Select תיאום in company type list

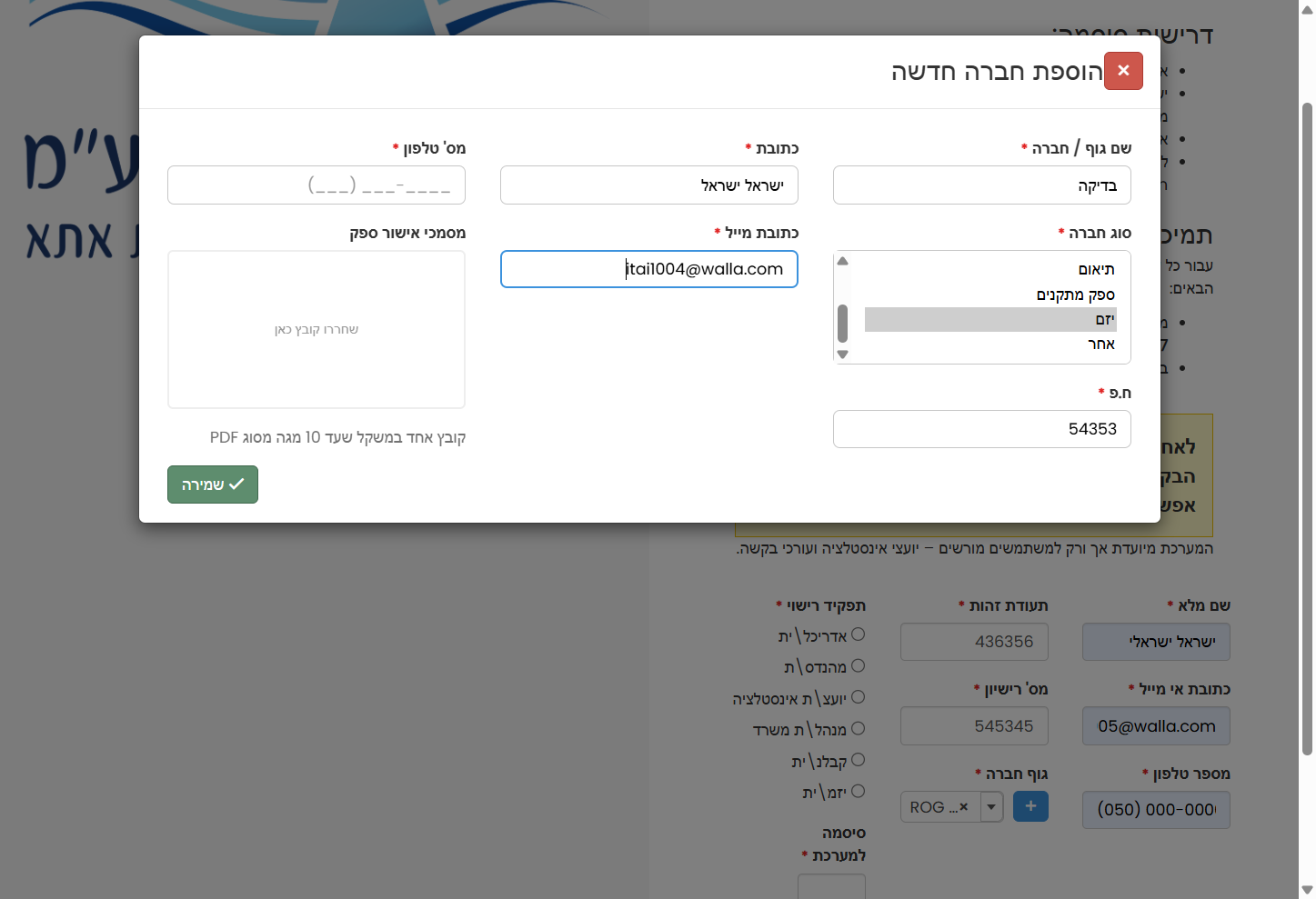pos(990,270)
